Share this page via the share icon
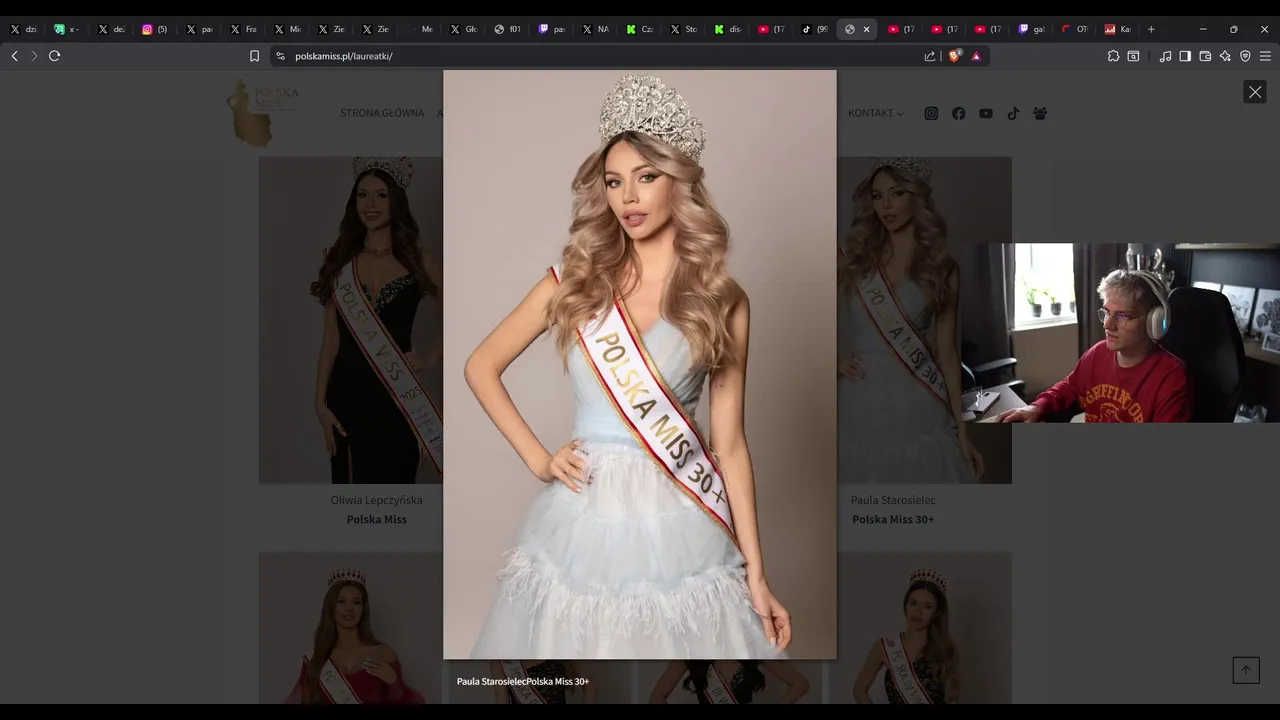 click(930, 56)
